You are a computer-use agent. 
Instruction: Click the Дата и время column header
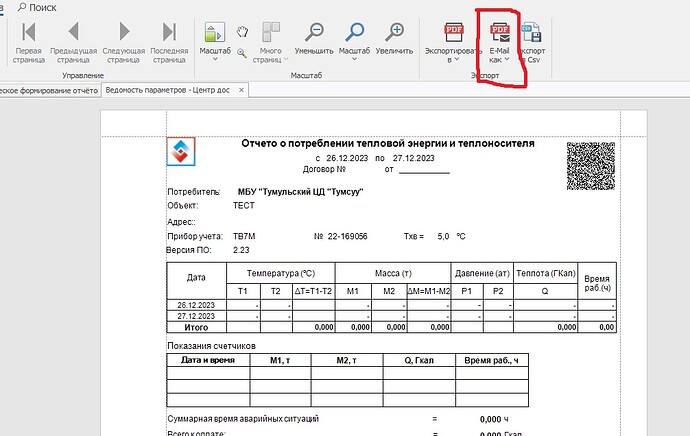(208, 360)
